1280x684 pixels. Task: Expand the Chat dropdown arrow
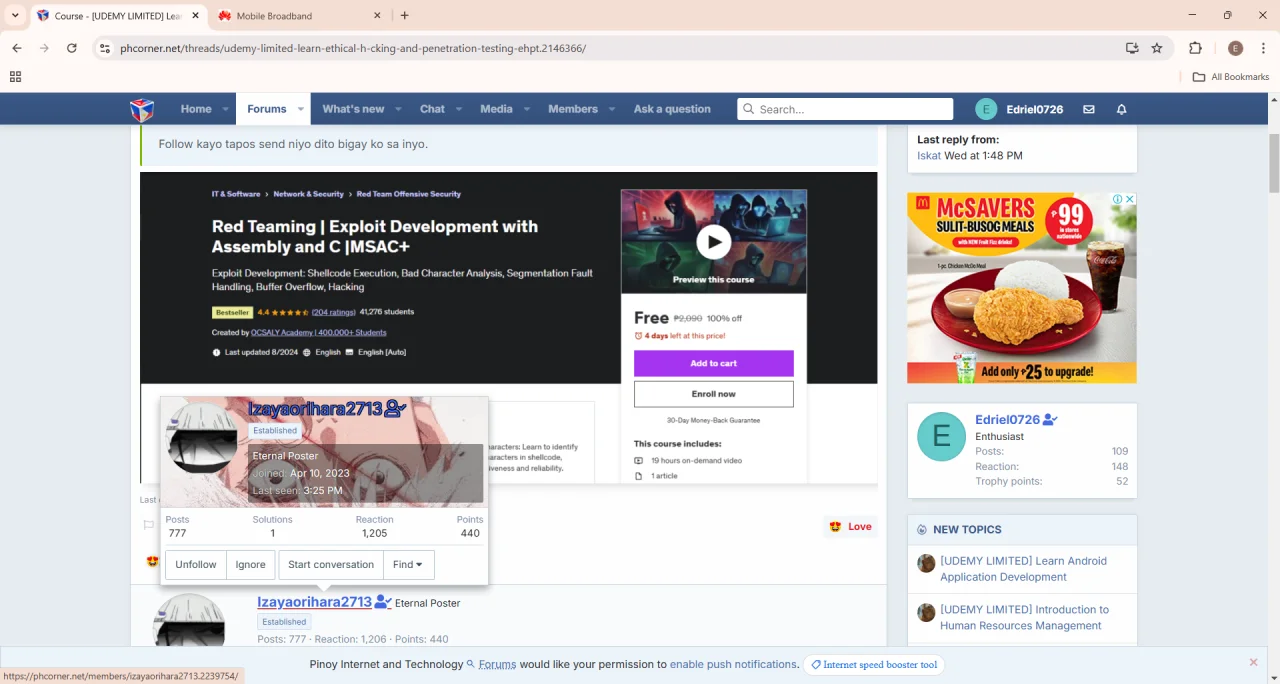click(x=459, y=109)
